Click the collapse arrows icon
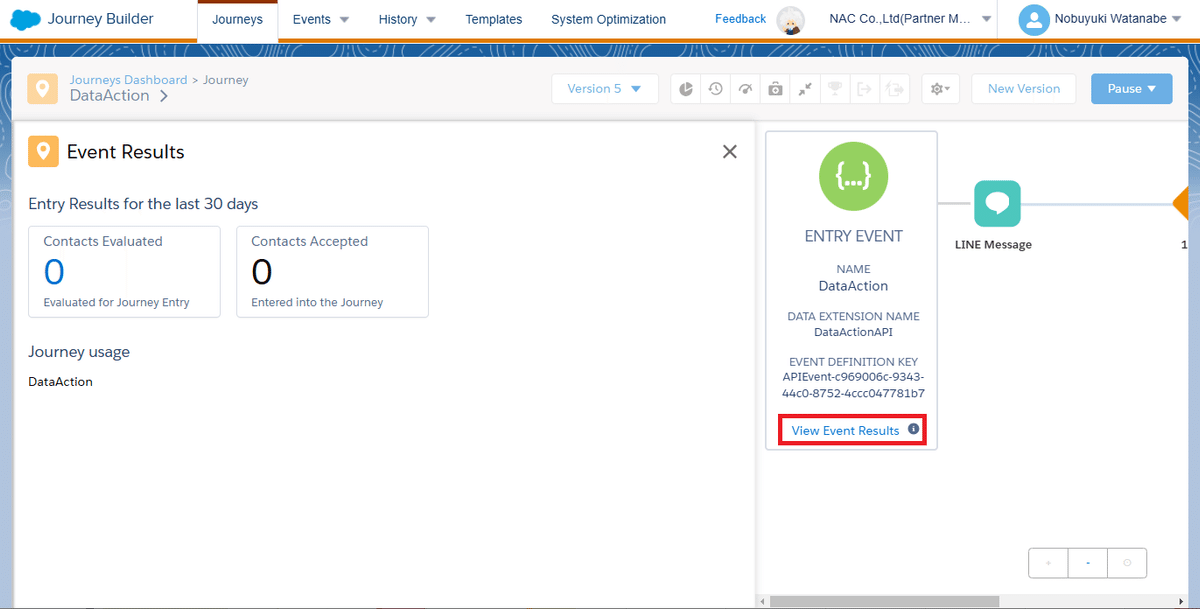This screenshot has width=1200, height=609. click(805, 89)
